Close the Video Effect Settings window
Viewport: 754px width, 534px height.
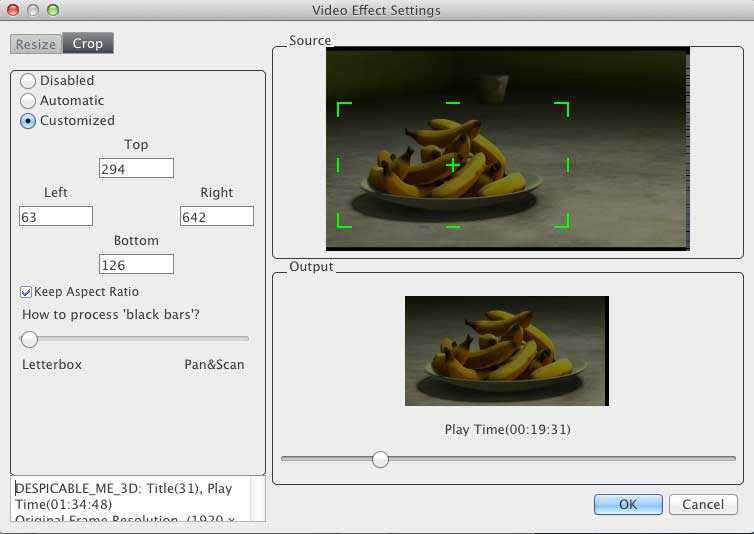[x=13, y=10]
